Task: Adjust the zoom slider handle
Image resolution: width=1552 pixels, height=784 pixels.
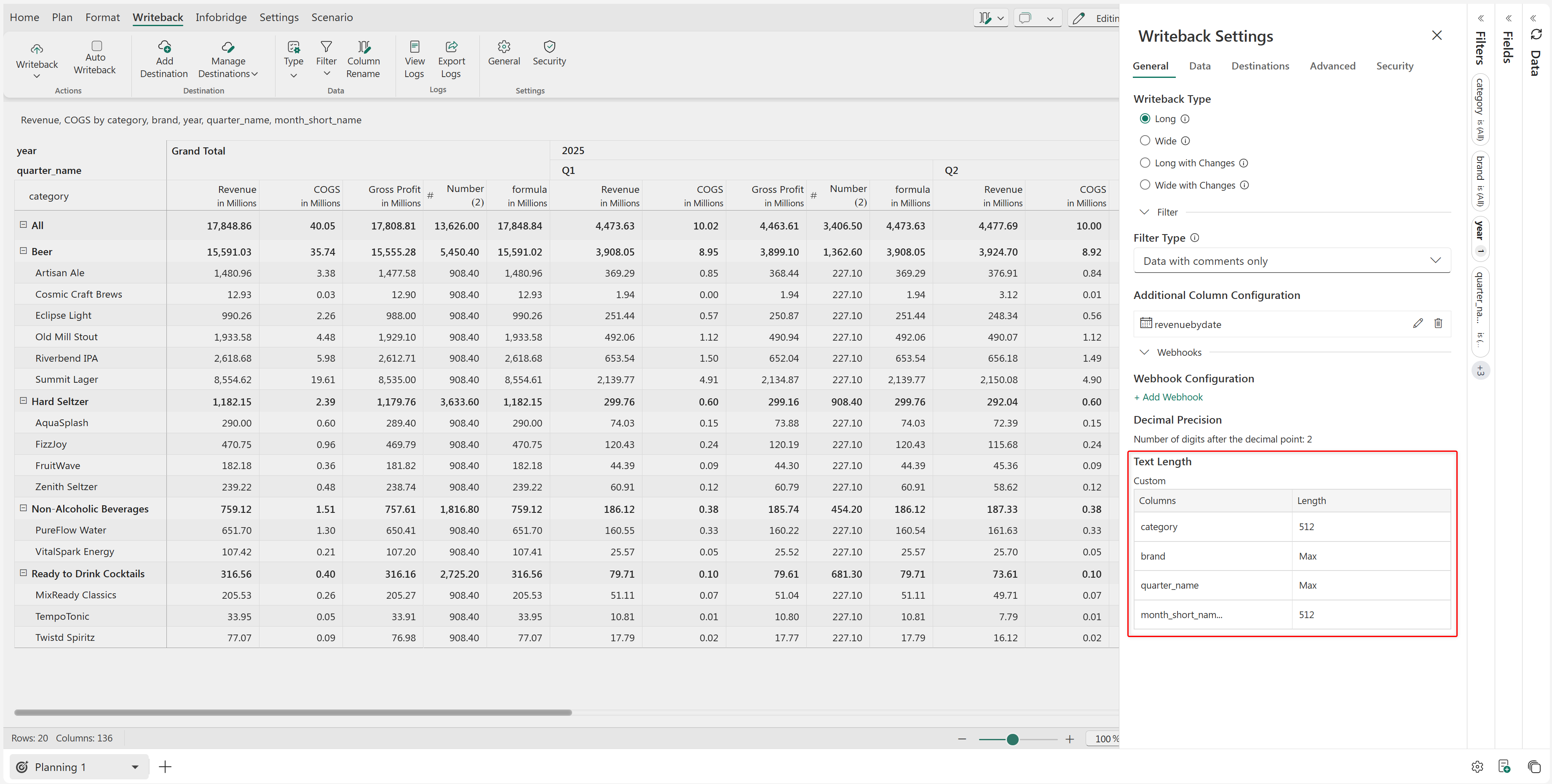Action: point(1012,739)
